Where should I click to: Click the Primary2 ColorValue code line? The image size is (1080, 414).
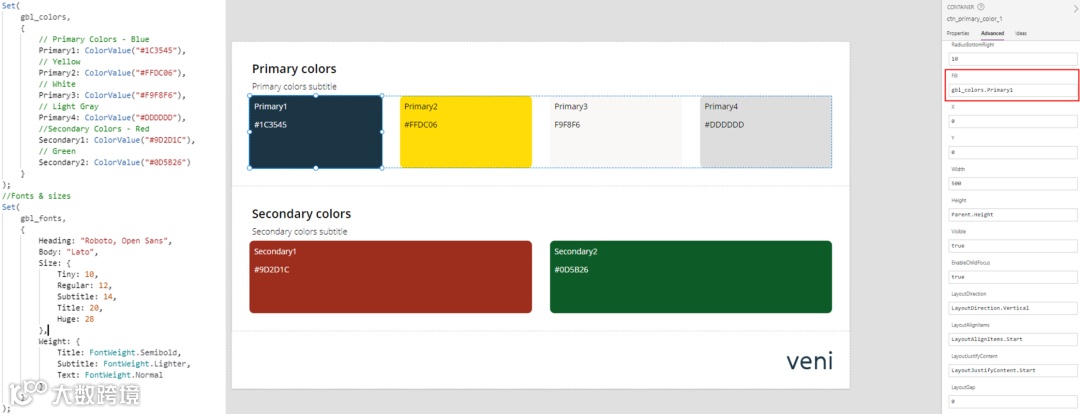(x=113, y=72)
